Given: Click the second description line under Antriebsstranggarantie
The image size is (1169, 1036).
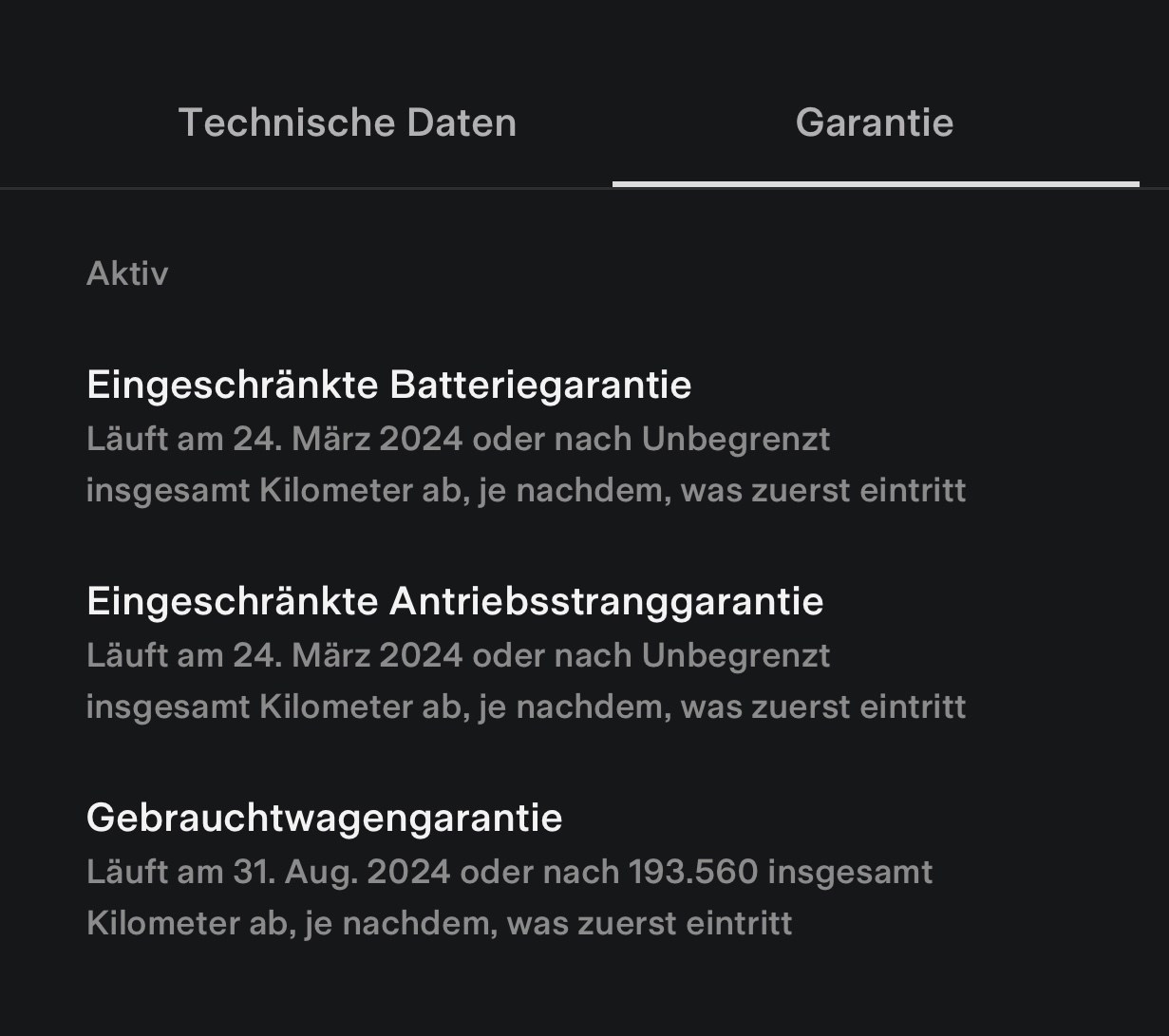Looking at the screenshot, I should 526,707.
